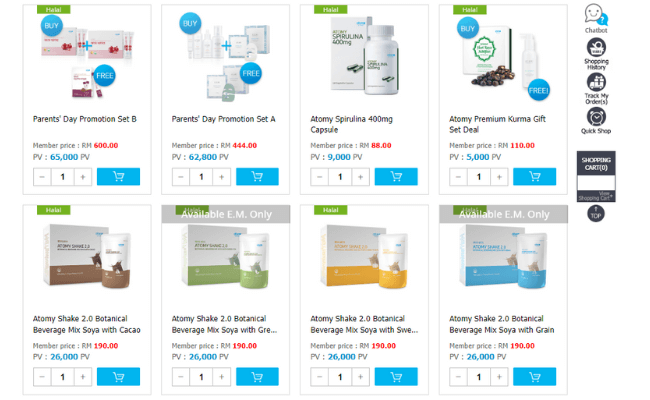Select quantity field for Parents' Day Set B
The height and width of the screenshot is (400, 650).
pos(63,177)
